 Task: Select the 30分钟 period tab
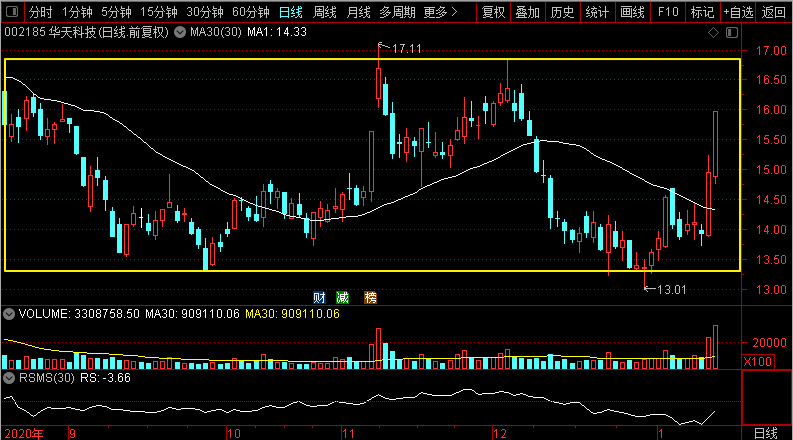[x=204, y=12]
